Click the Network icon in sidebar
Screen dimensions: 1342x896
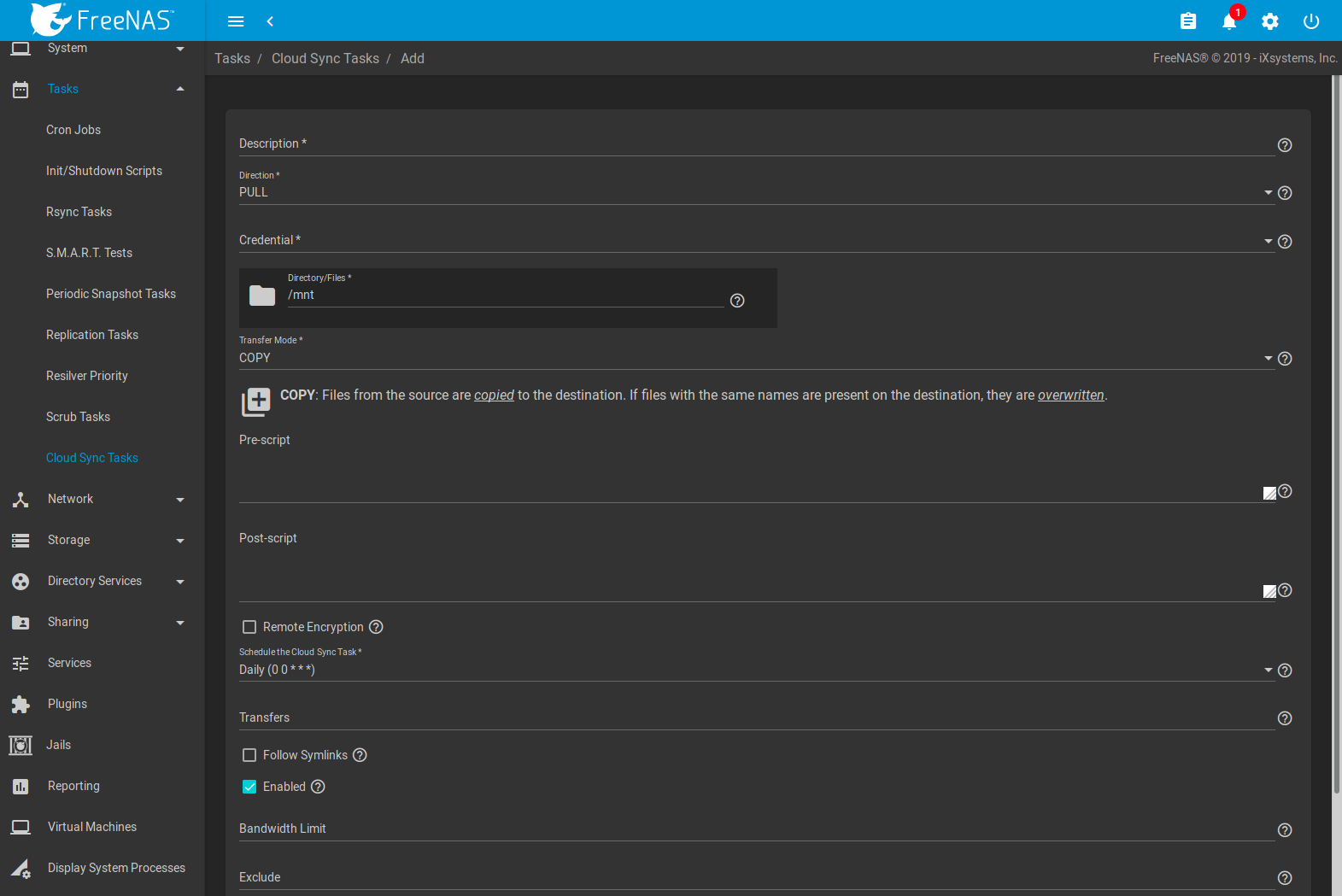21,499
